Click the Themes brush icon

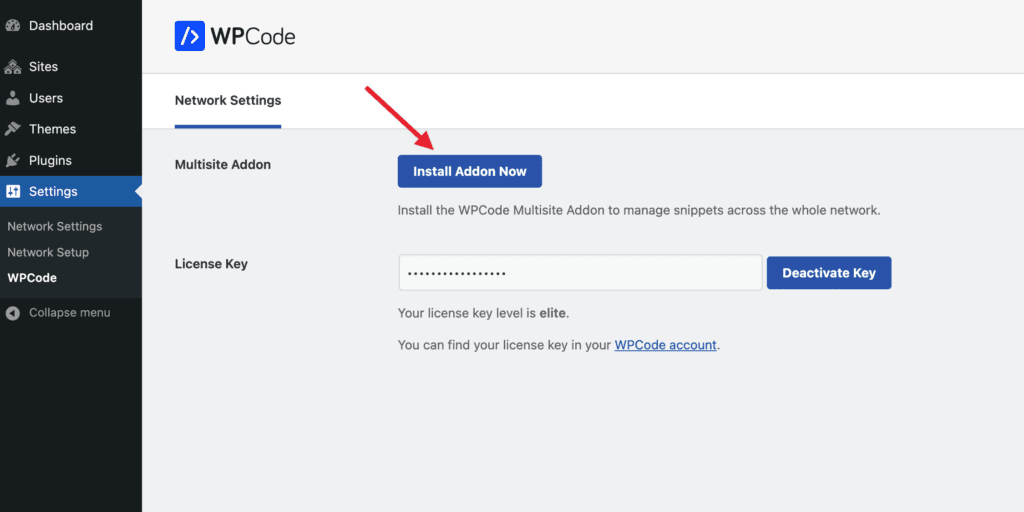(x=12, y=129)
